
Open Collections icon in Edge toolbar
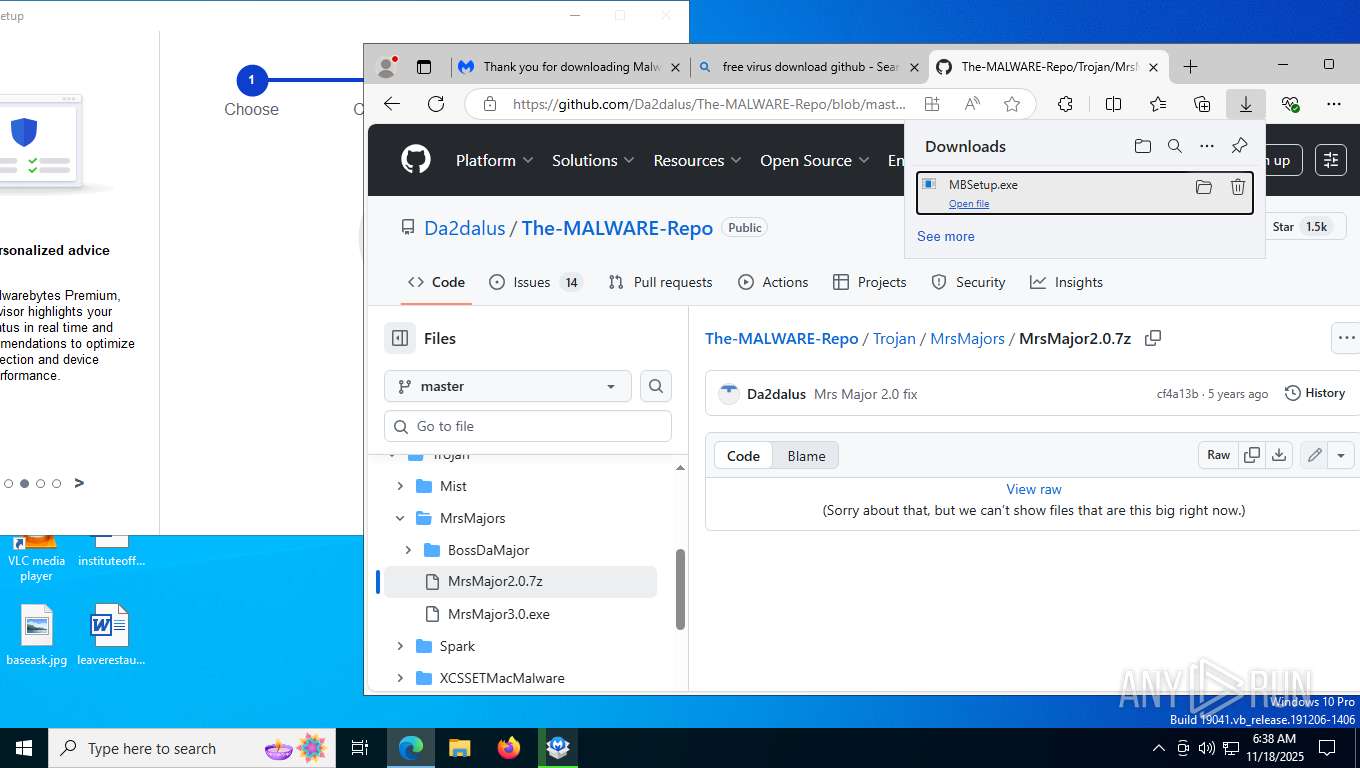(1203, 104)
